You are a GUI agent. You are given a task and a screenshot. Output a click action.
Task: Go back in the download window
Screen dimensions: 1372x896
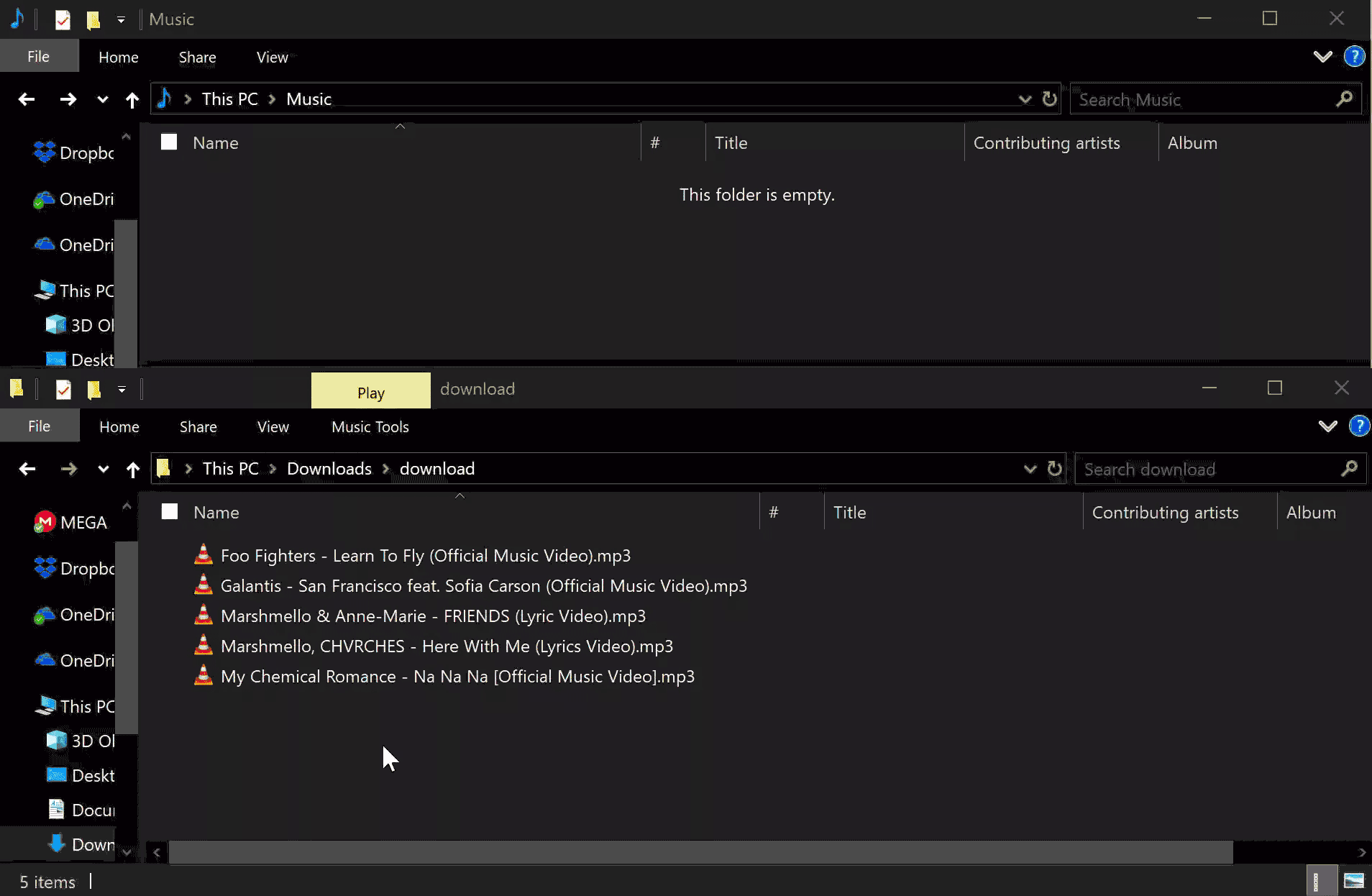pos(27,469)
